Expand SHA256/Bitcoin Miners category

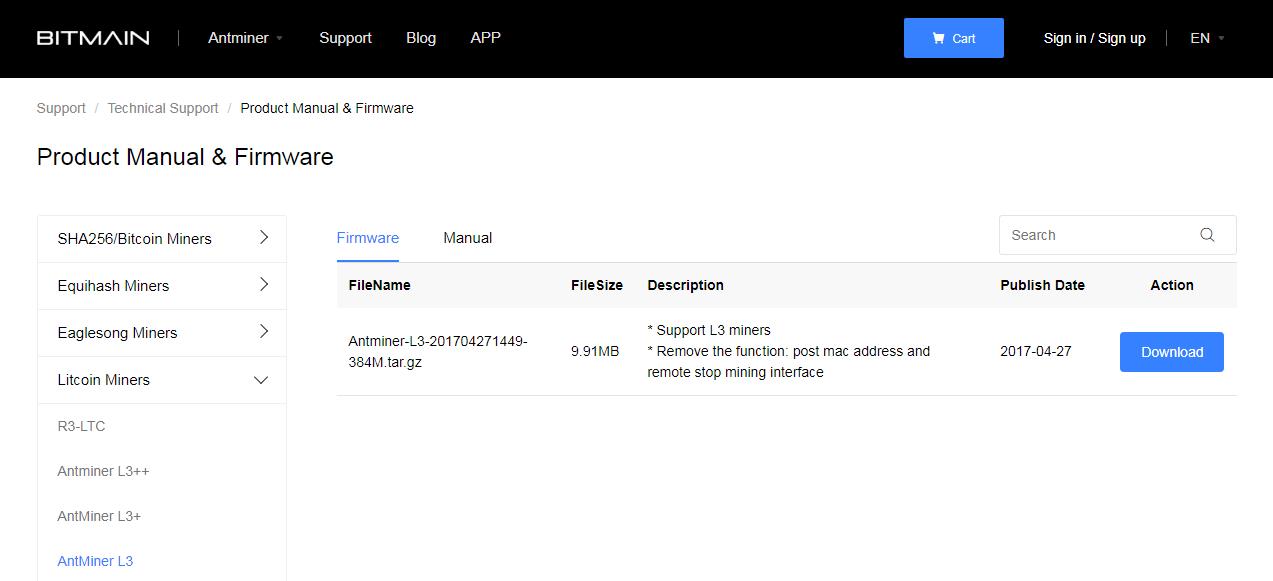pyautogui.click(x=162, y=239)
